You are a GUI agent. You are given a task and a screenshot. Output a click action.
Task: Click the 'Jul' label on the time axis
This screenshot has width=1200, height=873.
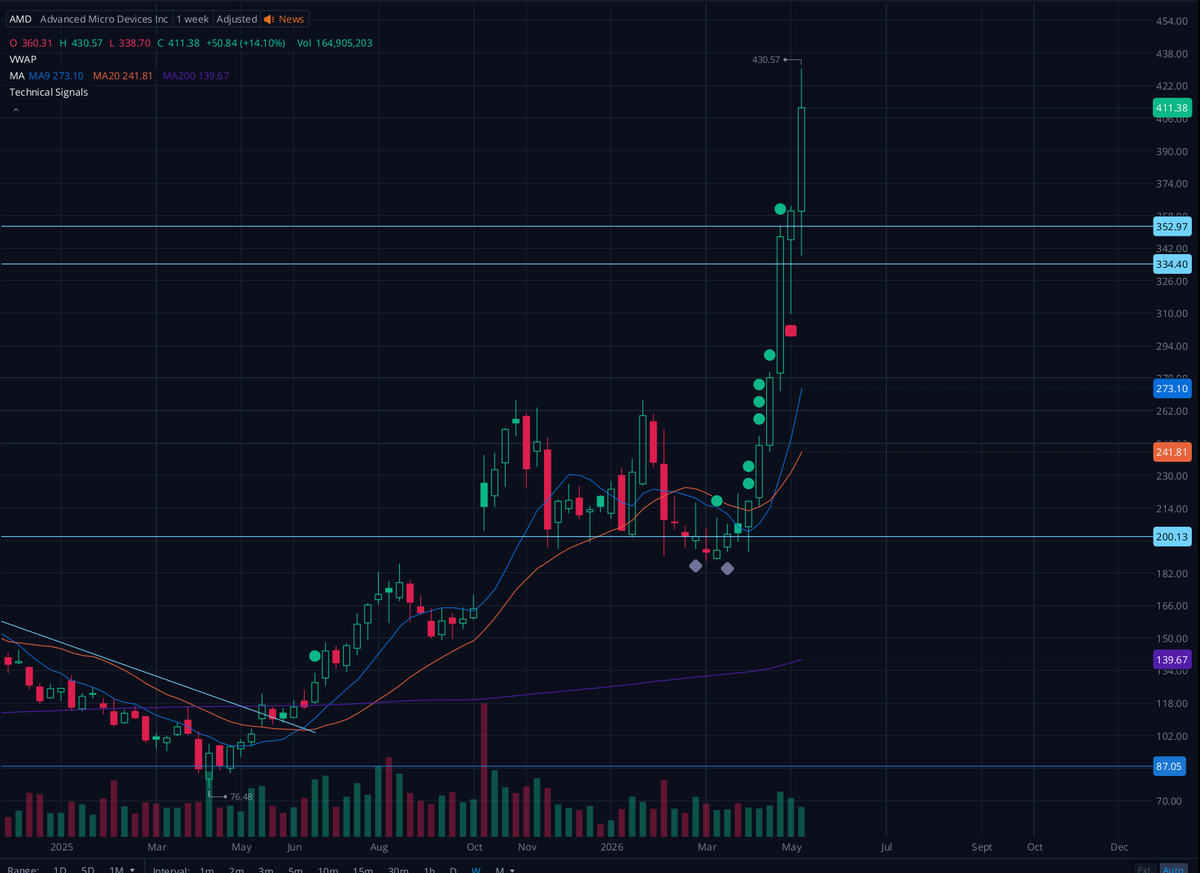pos(886,847)
